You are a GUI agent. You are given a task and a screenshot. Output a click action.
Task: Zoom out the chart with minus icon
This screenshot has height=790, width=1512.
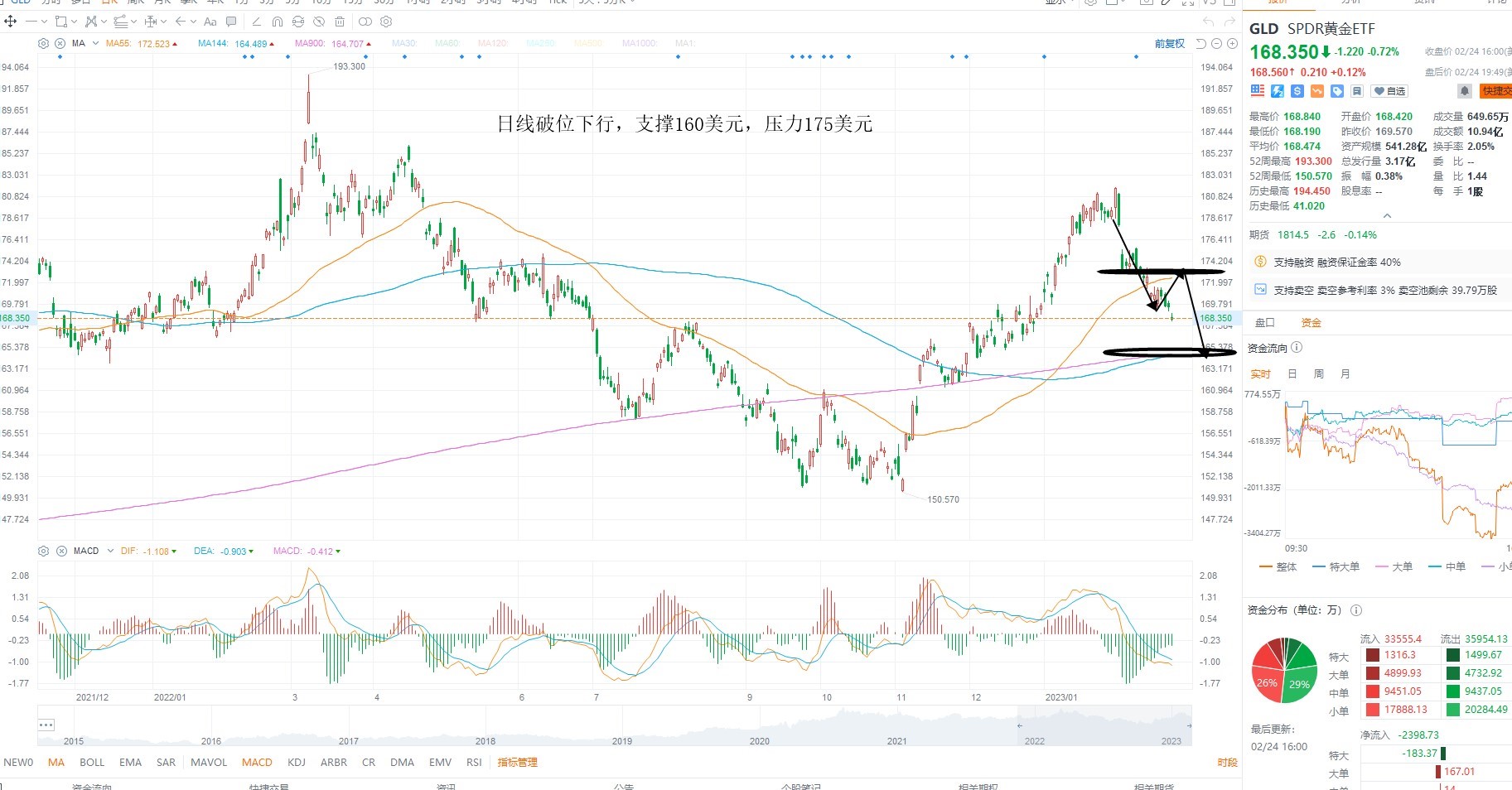(1216, 43)
